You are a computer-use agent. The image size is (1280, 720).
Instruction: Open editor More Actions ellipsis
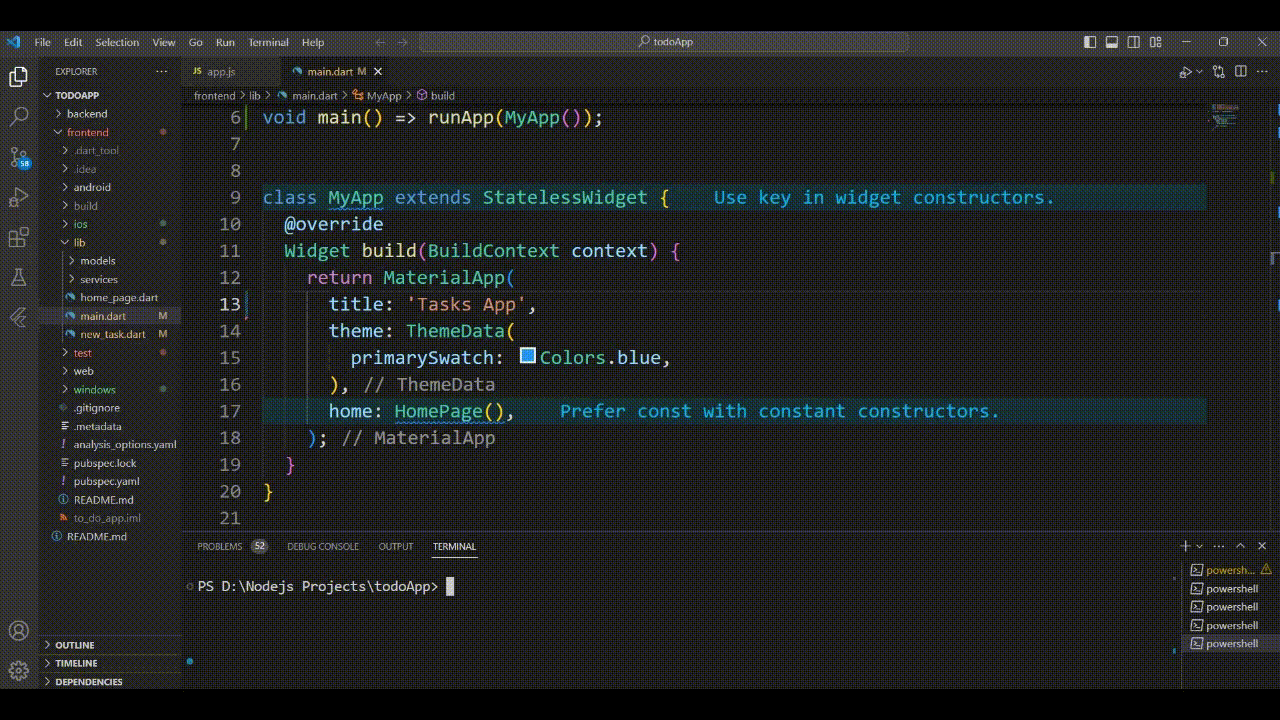pyautogui.click(x=1262, y=72)
